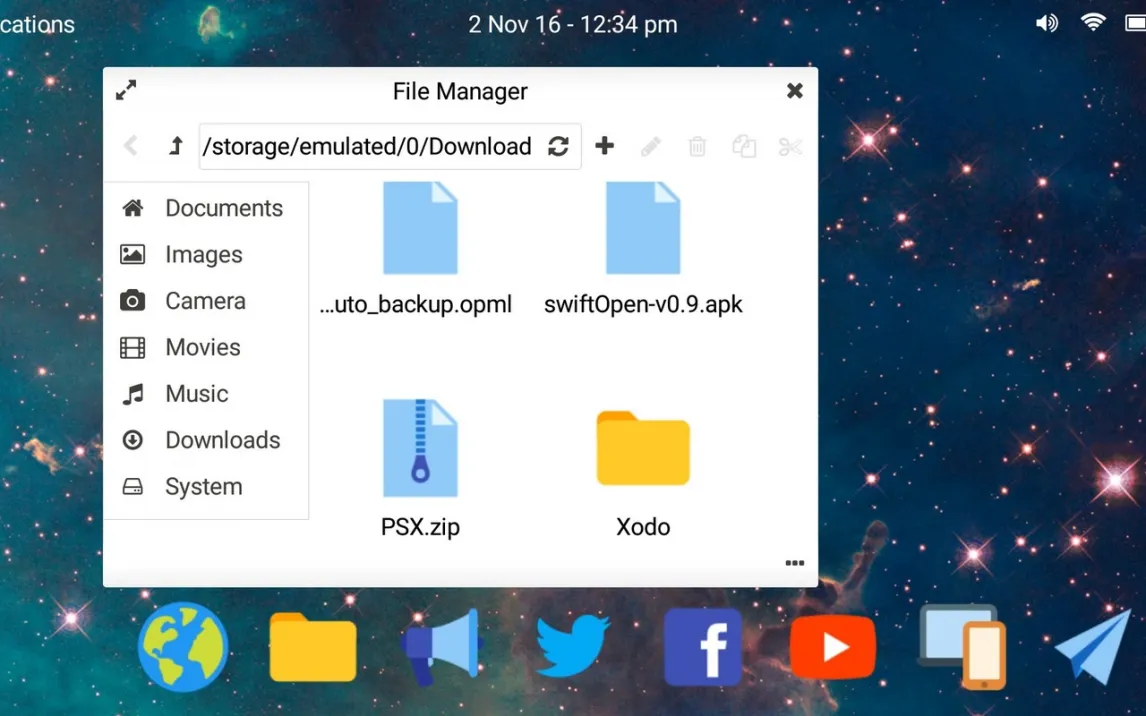Go up one directory level
The height and width of the screenshot is (716, 1146).
tap(175, 146)
